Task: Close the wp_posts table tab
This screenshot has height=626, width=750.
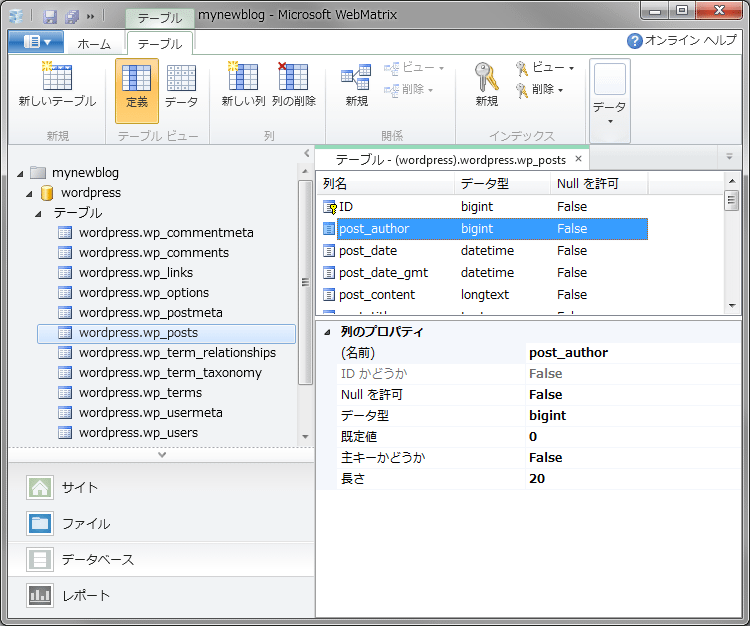Action: click(578, 159)
